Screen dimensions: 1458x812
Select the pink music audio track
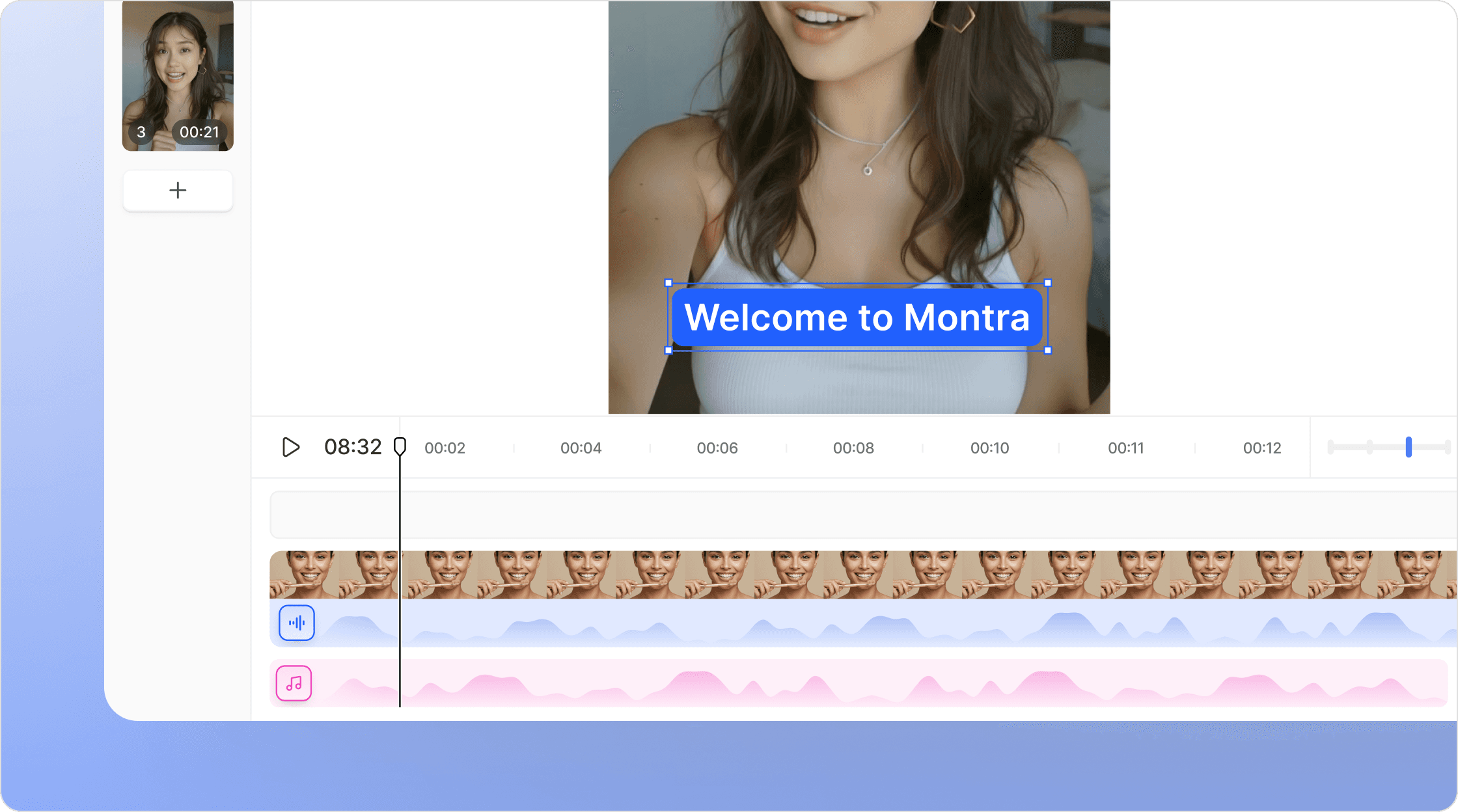tap(846, 683)
